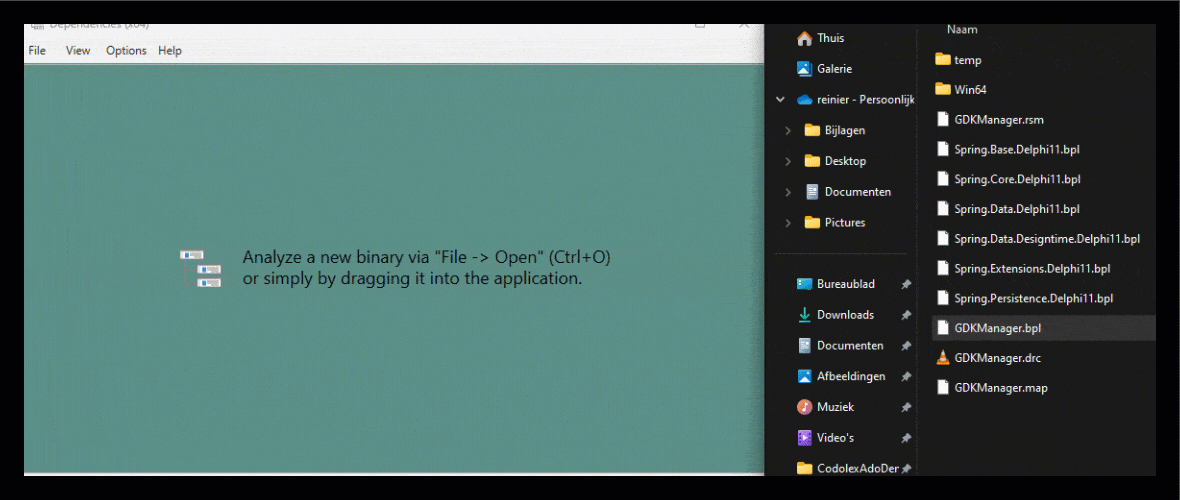Expand the Desktop folder node
The height and width of the screenshot is (500, 1180).
pyautogui.click(x=788, y=161)
